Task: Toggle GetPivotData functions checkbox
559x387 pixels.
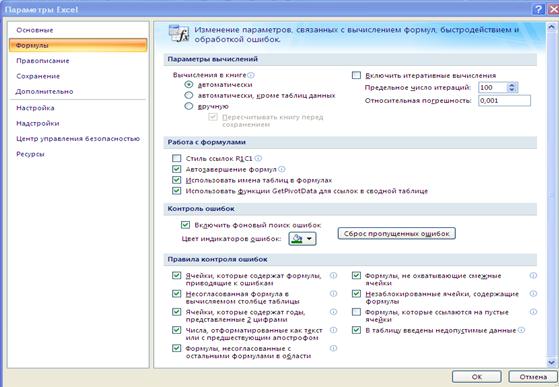Action: point(176,191)
